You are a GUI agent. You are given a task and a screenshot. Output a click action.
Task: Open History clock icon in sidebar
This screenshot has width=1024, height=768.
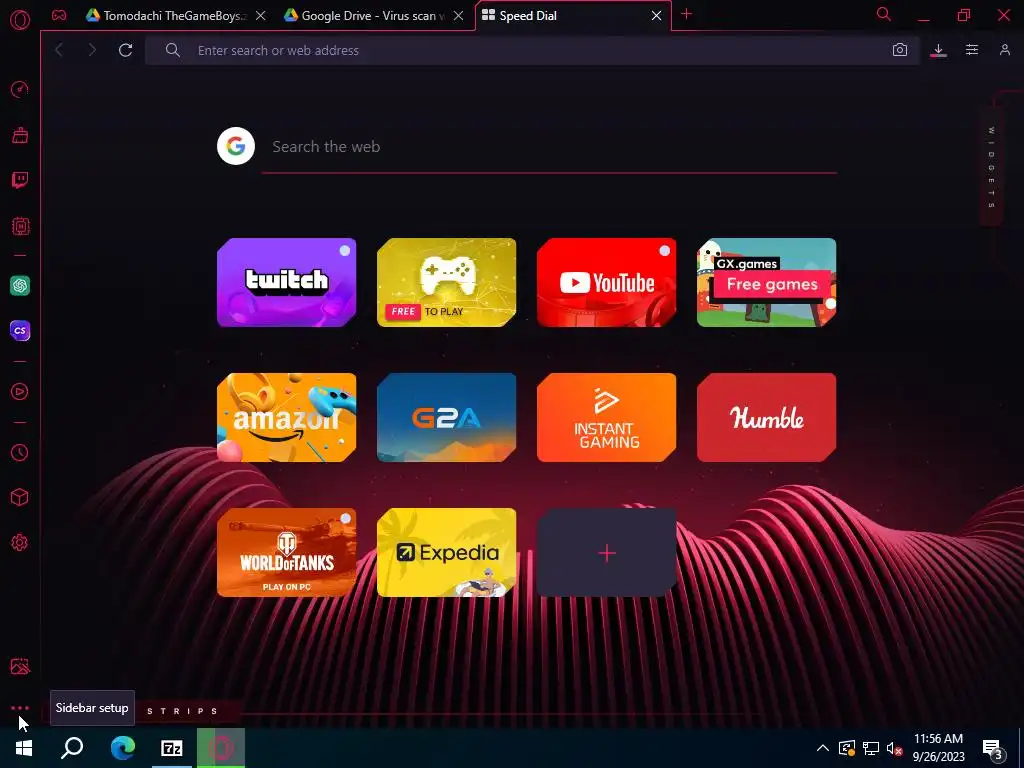20,452
